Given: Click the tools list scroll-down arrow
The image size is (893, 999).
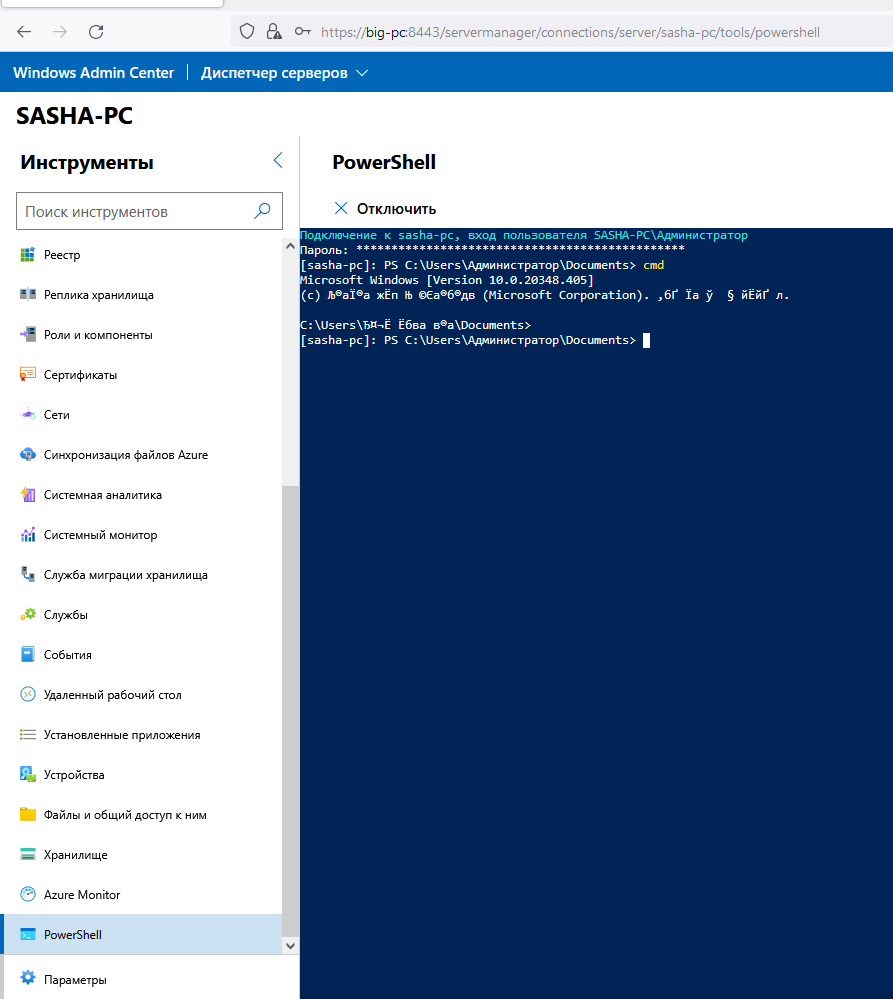Looking at the screenshot, I should (x=290, y=945).
